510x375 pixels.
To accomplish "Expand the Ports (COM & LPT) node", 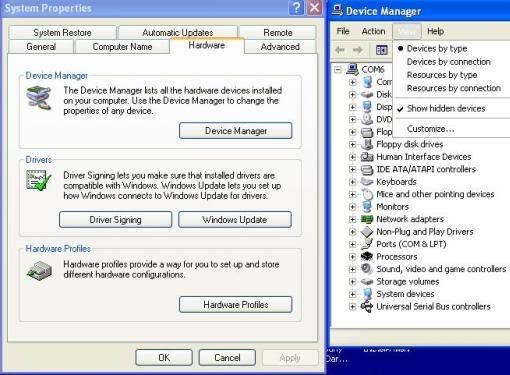I will pyautogui.click(x=352, y=244).
